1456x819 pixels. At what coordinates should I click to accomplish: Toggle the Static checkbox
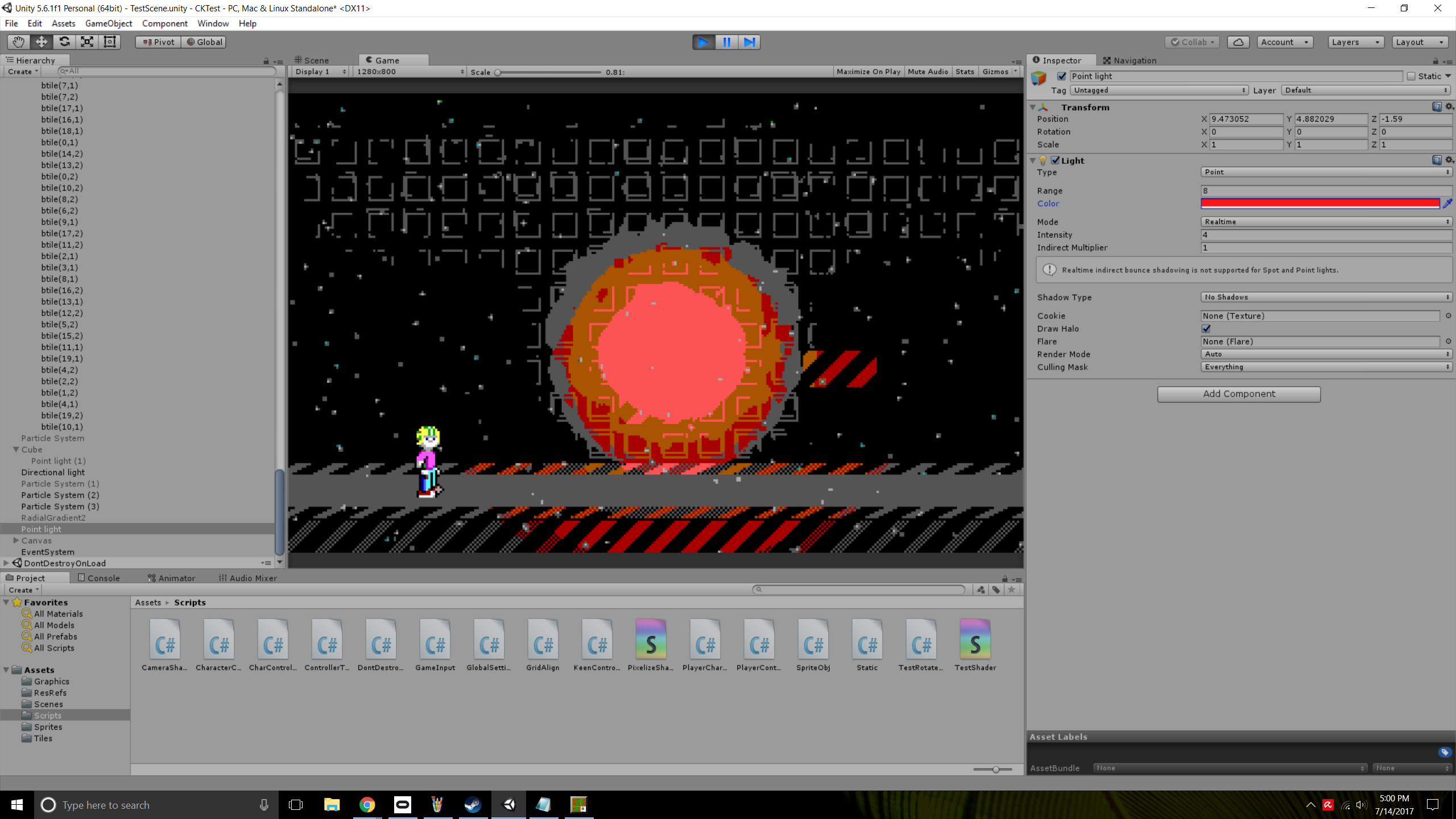(x=1411, y=76)
